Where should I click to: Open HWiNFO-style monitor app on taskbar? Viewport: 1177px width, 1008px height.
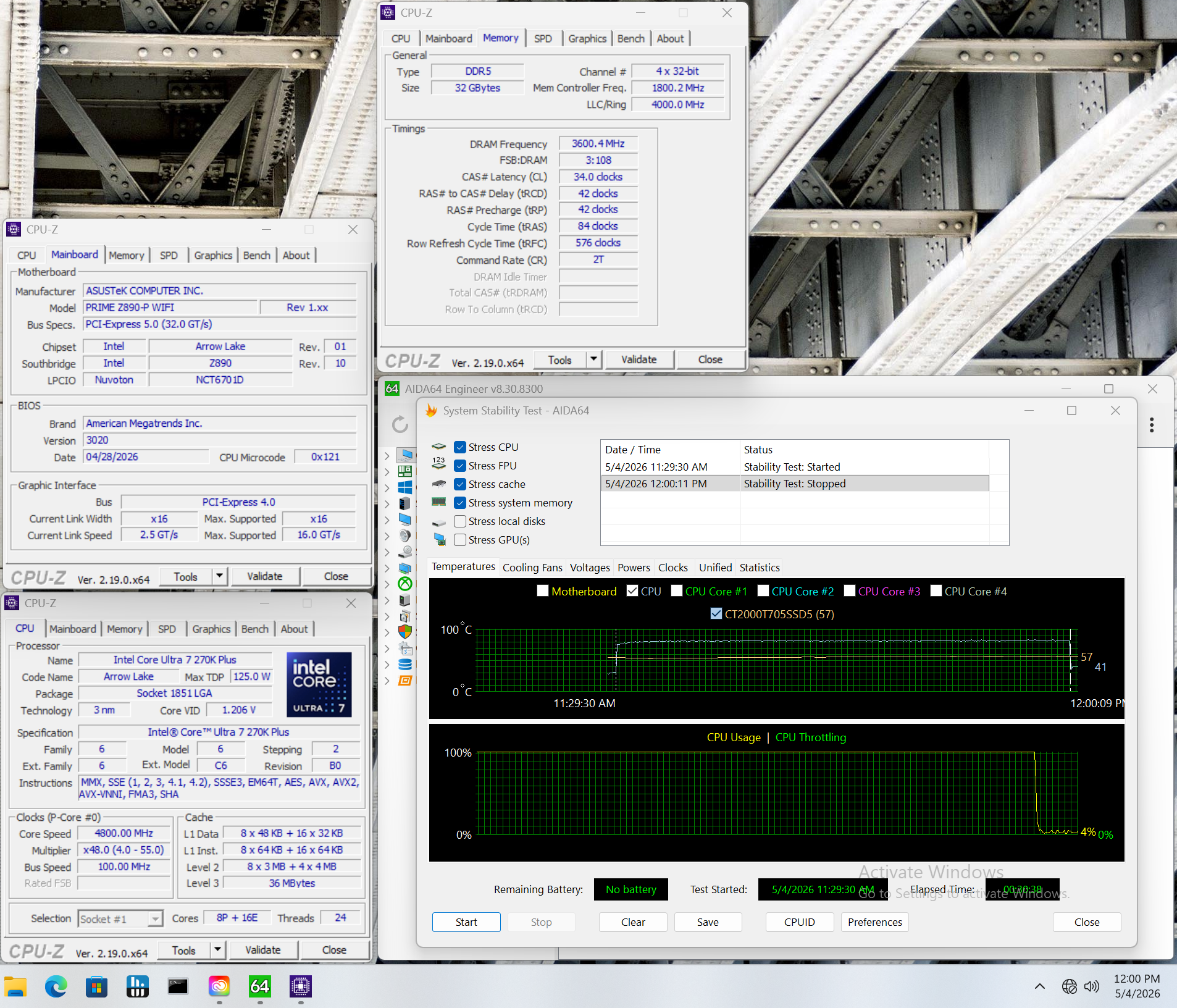[138, 986]
